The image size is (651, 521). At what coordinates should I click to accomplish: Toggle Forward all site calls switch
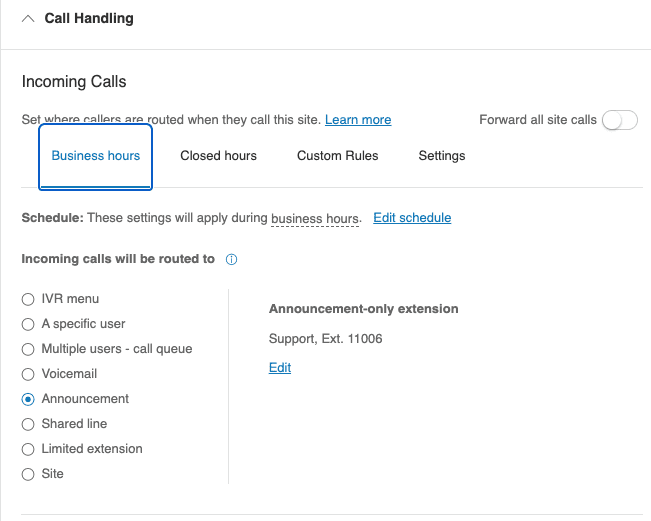pos(620,120)
